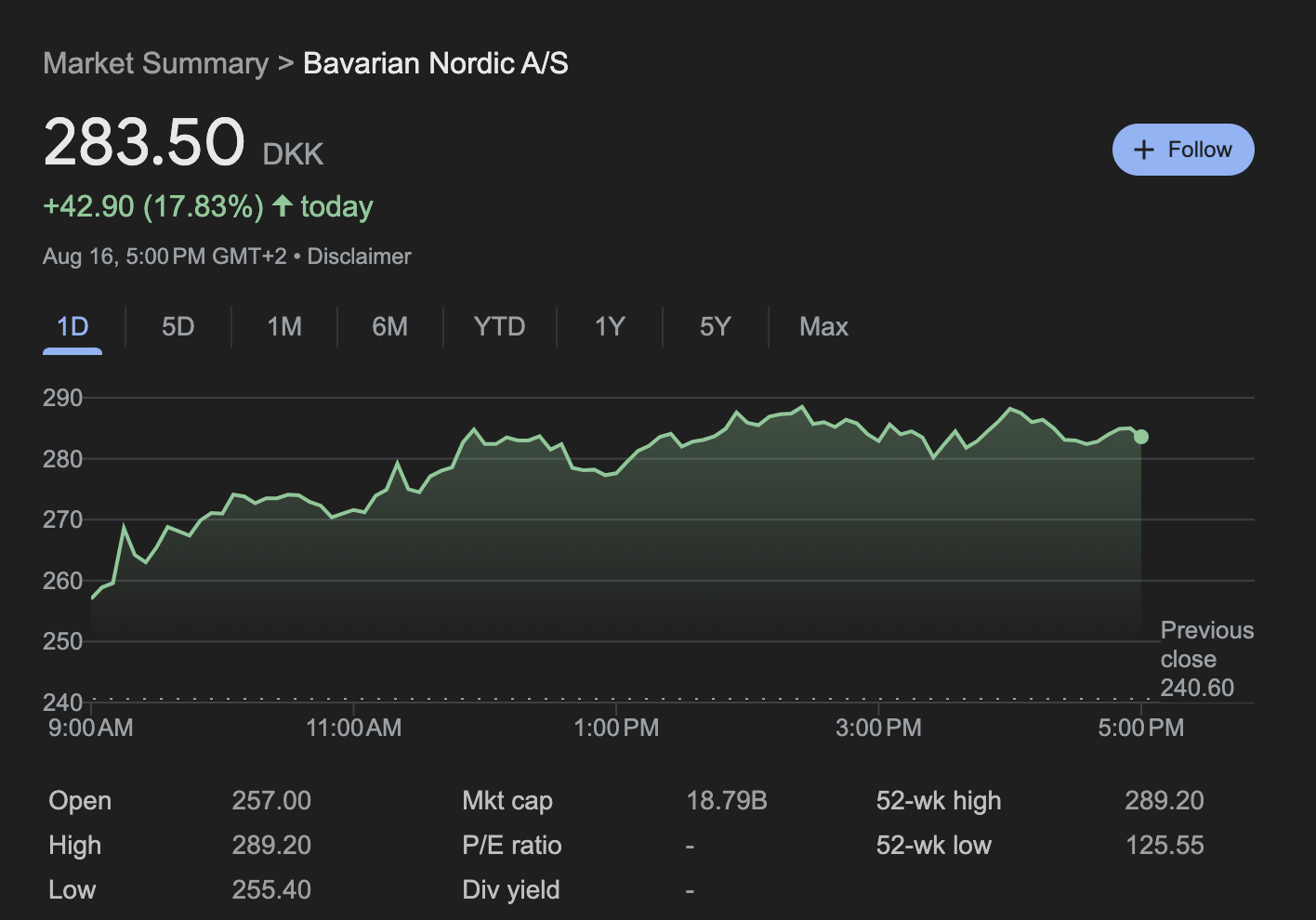Click the 5:00 PM axis label
1316x920 pixels.
1141,728
